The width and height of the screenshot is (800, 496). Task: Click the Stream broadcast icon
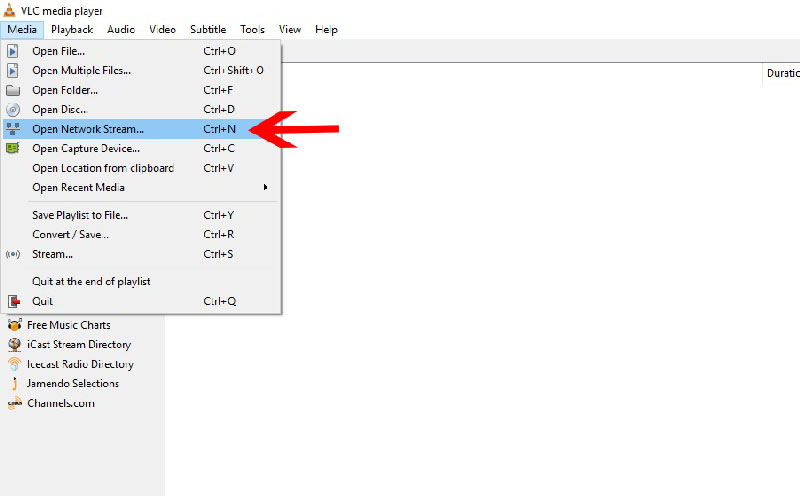coord(13,254)
